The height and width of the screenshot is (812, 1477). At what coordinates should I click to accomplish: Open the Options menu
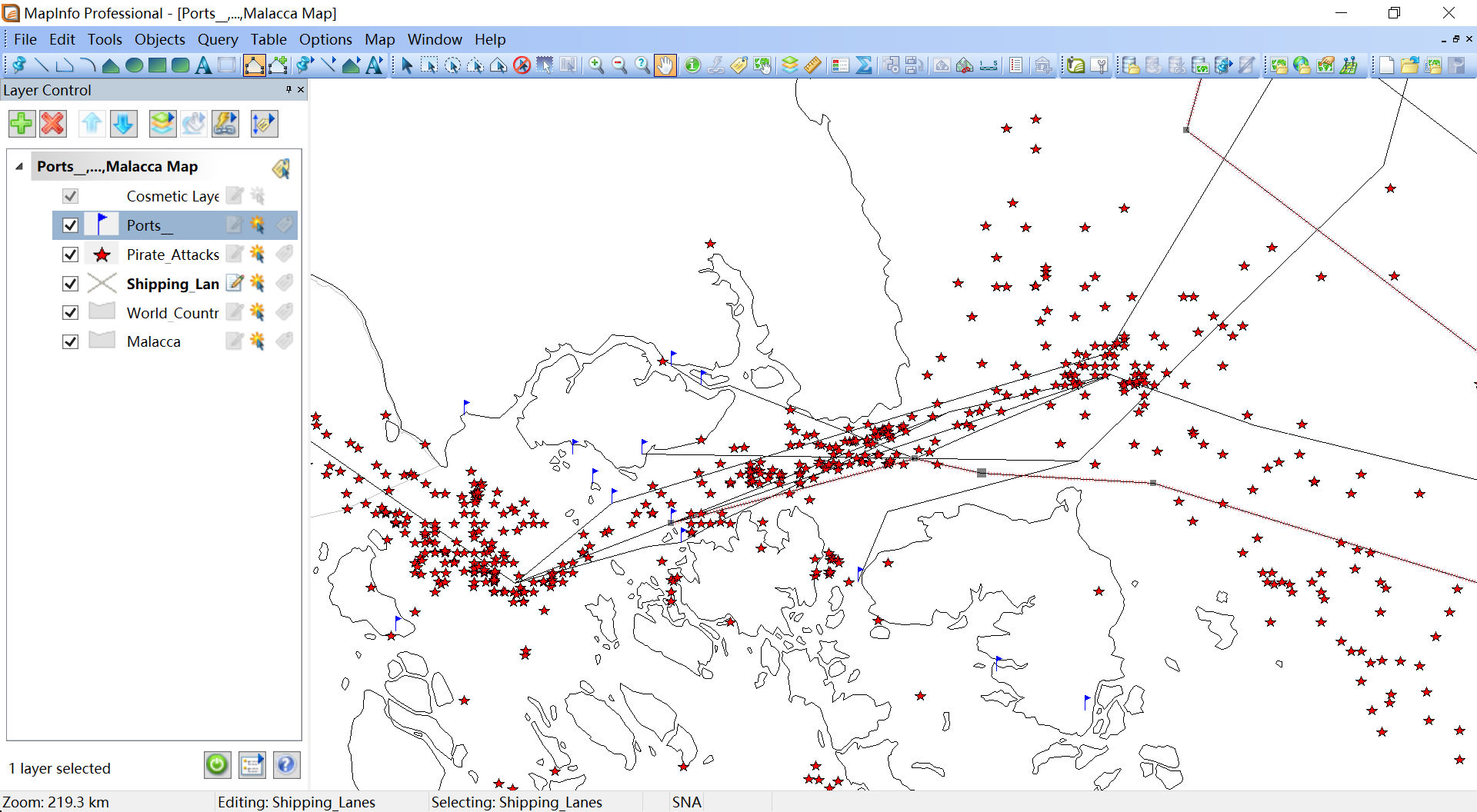pyautogui.click(x=325, y=39)
